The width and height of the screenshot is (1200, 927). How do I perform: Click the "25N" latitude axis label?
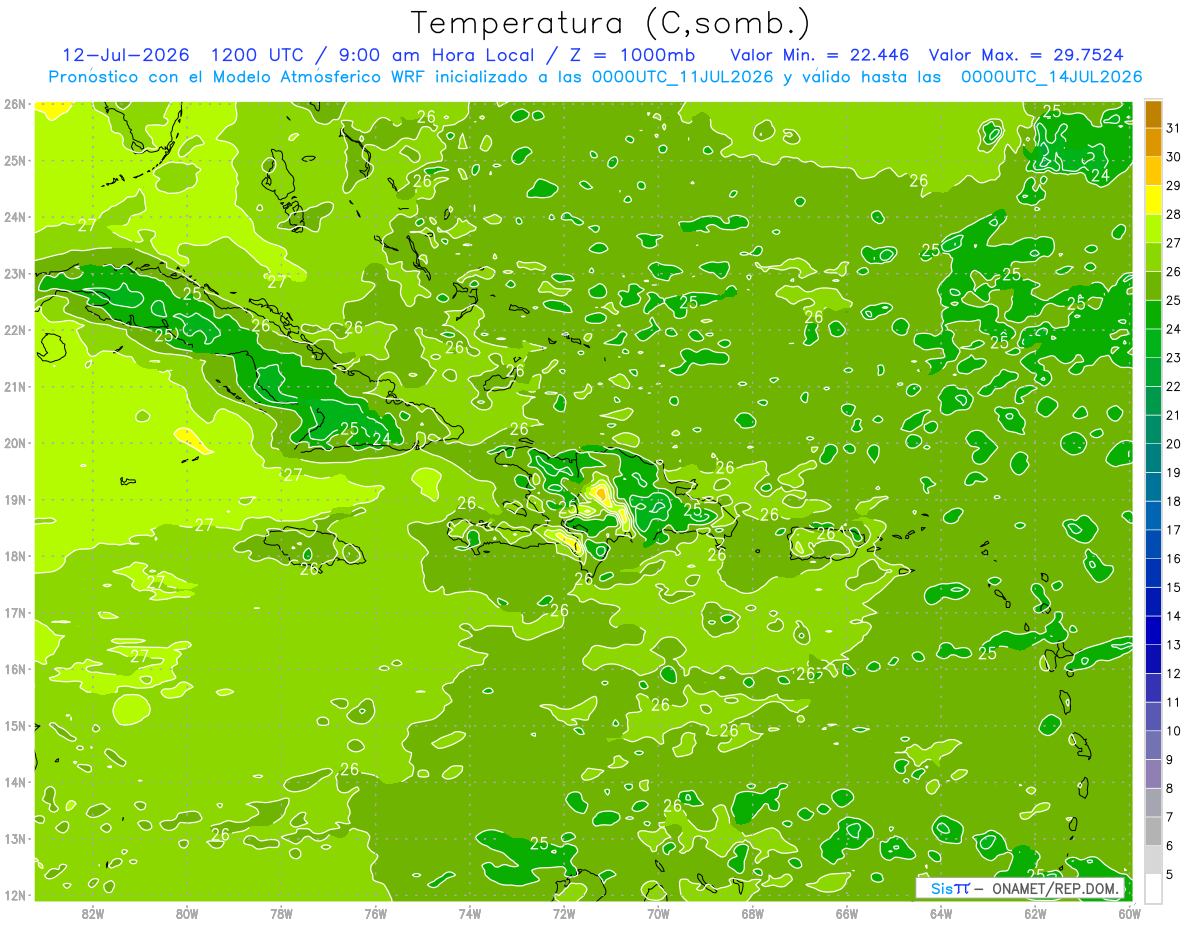pos(14,160)
